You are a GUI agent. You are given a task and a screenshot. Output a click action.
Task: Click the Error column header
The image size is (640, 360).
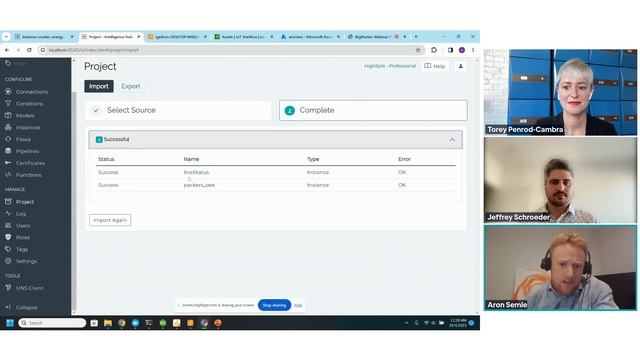click(404, 159)
